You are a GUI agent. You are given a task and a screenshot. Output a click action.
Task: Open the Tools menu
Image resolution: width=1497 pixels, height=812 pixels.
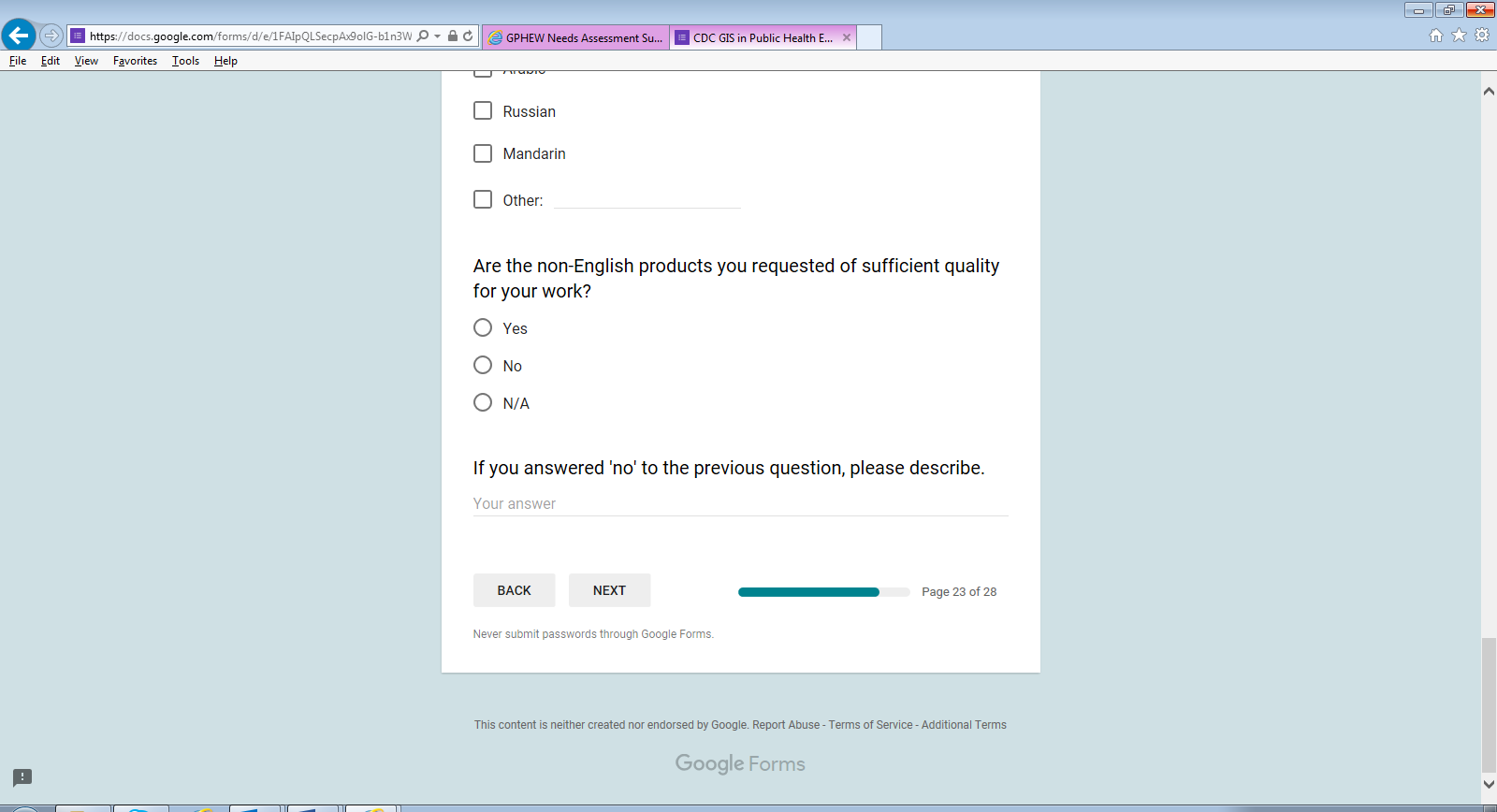pyautogui.click(x=185, y=61)
